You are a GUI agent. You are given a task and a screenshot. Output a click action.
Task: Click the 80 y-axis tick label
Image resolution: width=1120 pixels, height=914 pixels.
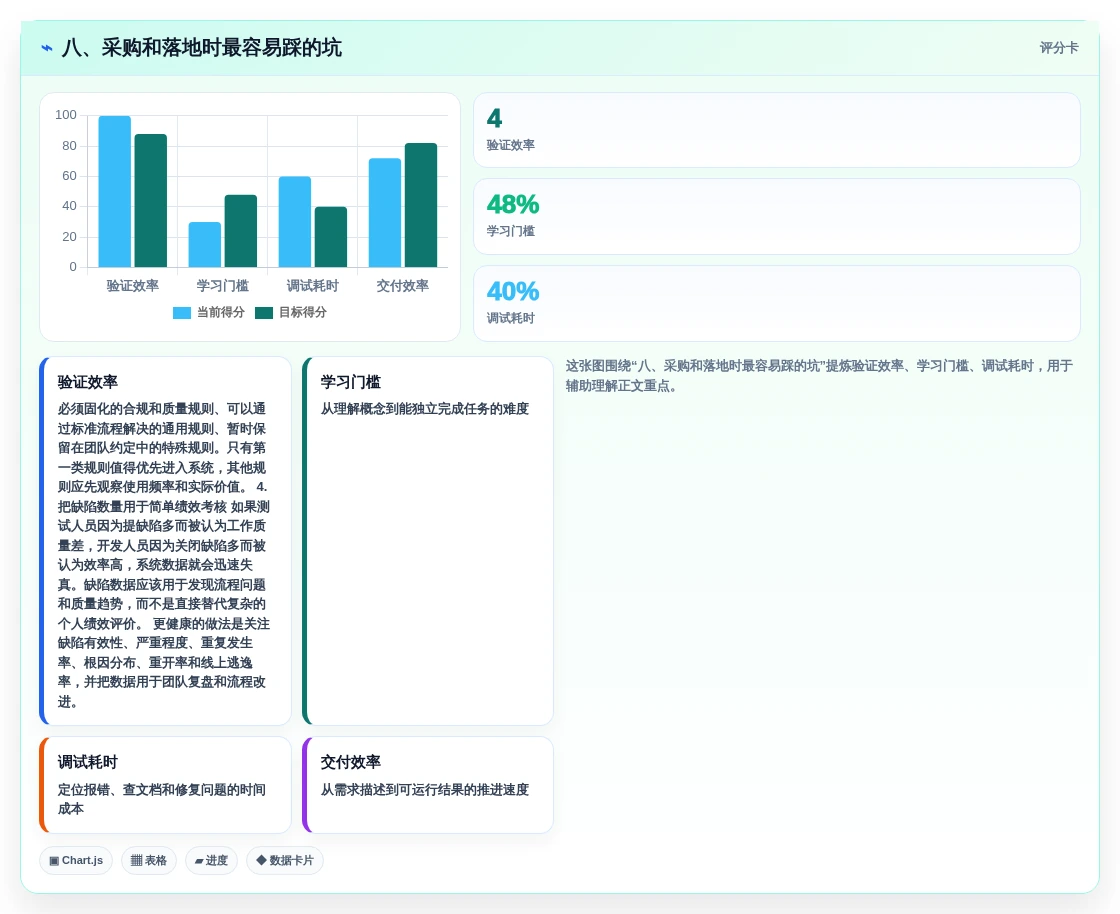click(x=69, y=146)
